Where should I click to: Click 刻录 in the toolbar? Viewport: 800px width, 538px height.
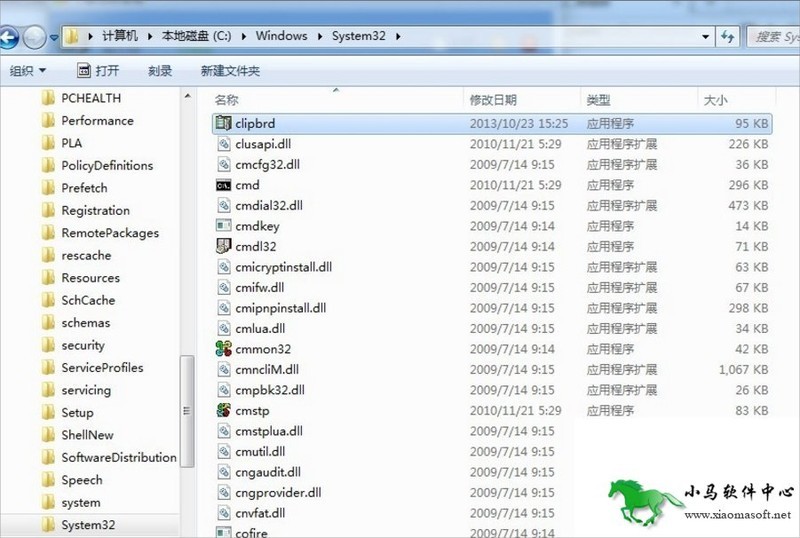click(160, 70)
